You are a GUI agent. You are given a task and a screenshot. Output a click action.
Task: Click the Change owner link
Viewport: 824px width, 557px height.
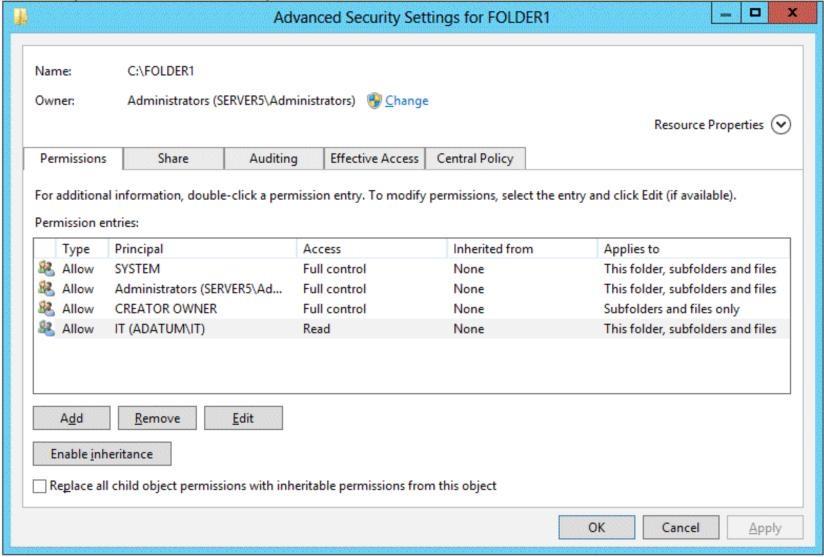tap(407, 101)
